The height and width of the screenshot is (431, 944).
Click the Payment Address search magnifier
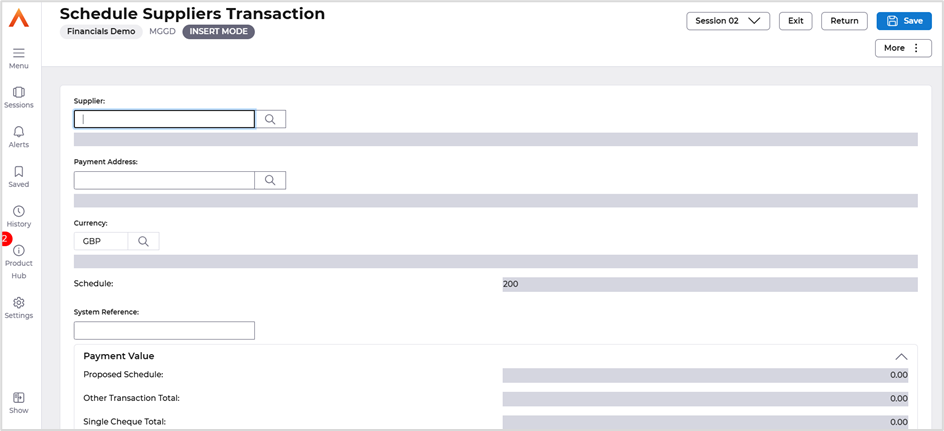pyautogui.click(x=270, y=180)
